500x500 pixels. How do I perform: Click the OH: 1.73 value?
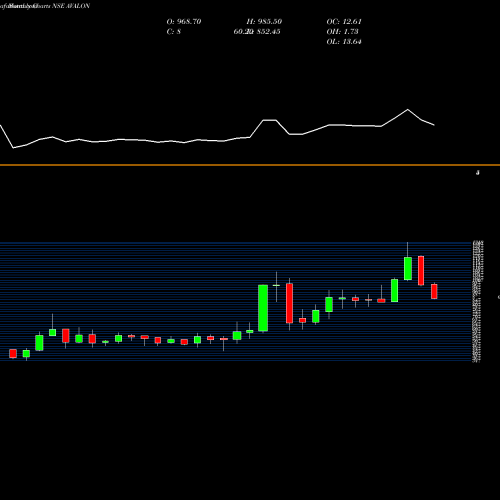(342, 32)
